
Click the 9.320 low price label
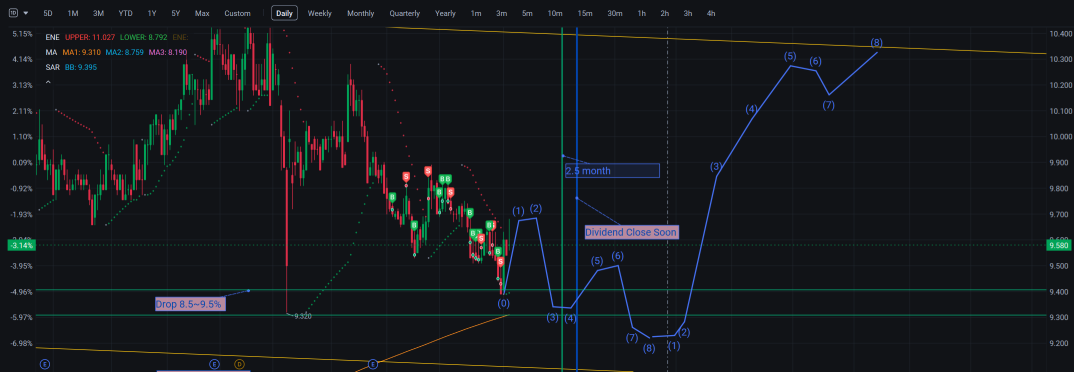coord(303,316)
